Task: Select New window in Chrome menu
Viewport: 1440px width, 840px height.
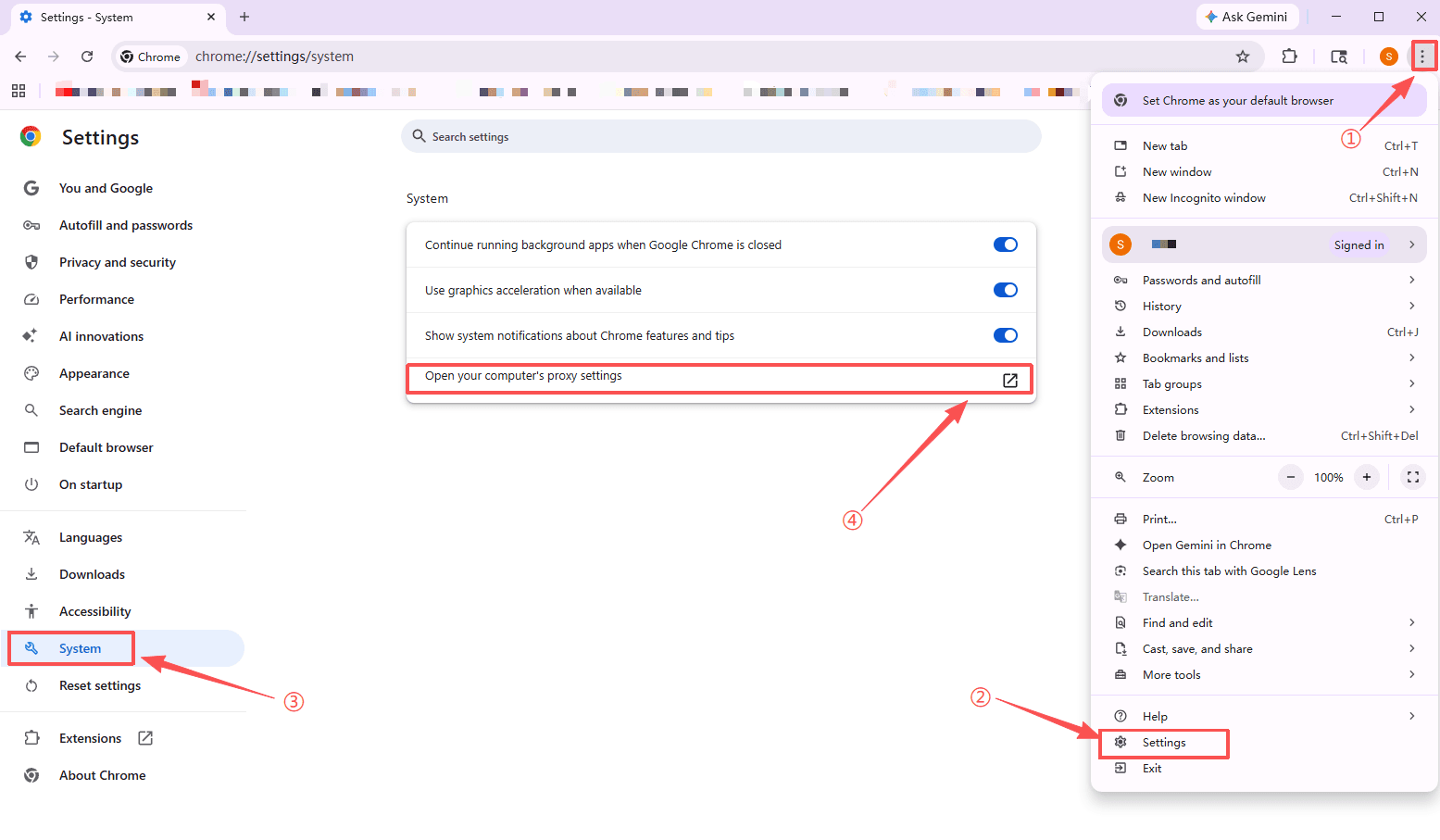Action: (1264, 171)
